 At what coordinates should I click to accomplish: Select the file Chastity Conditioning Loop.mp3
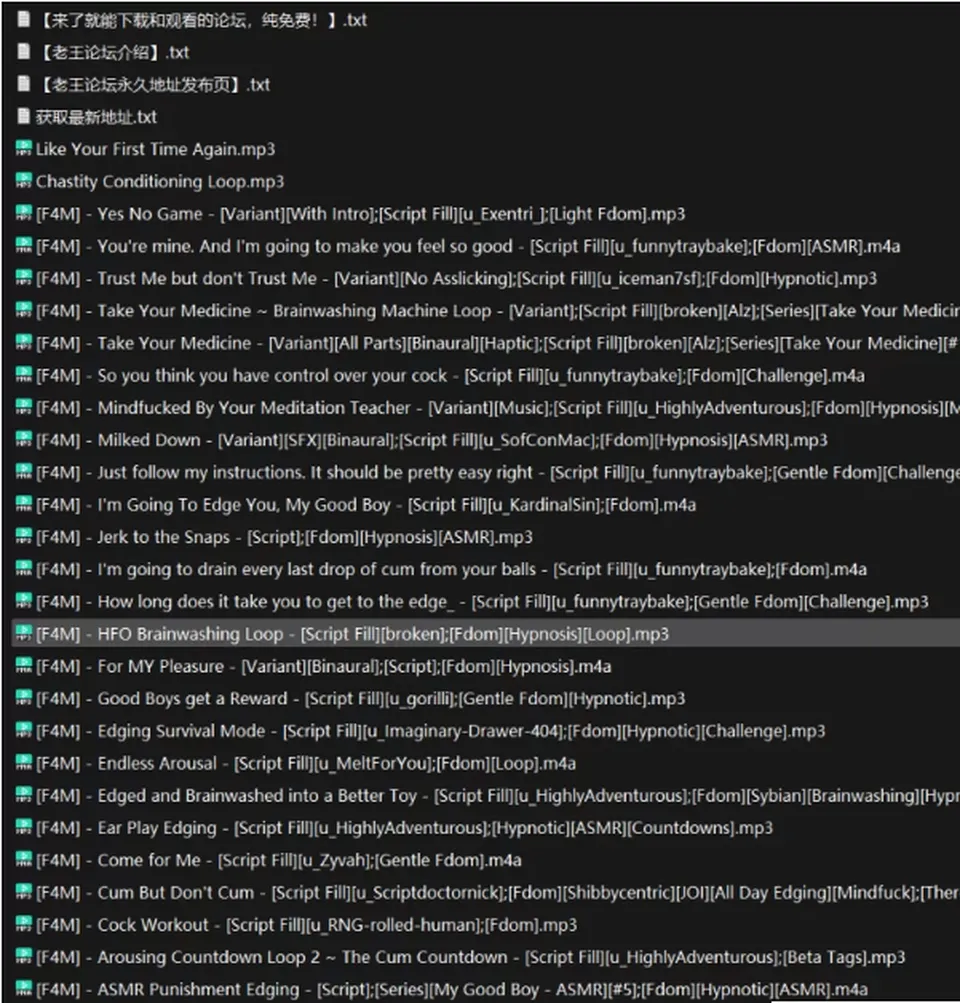click(x=160, y=181)
